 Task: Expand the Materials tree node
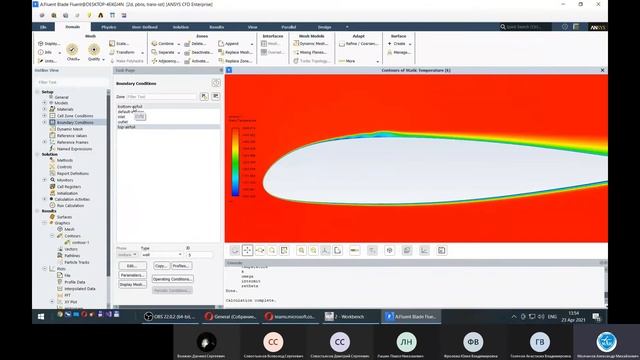44,109
